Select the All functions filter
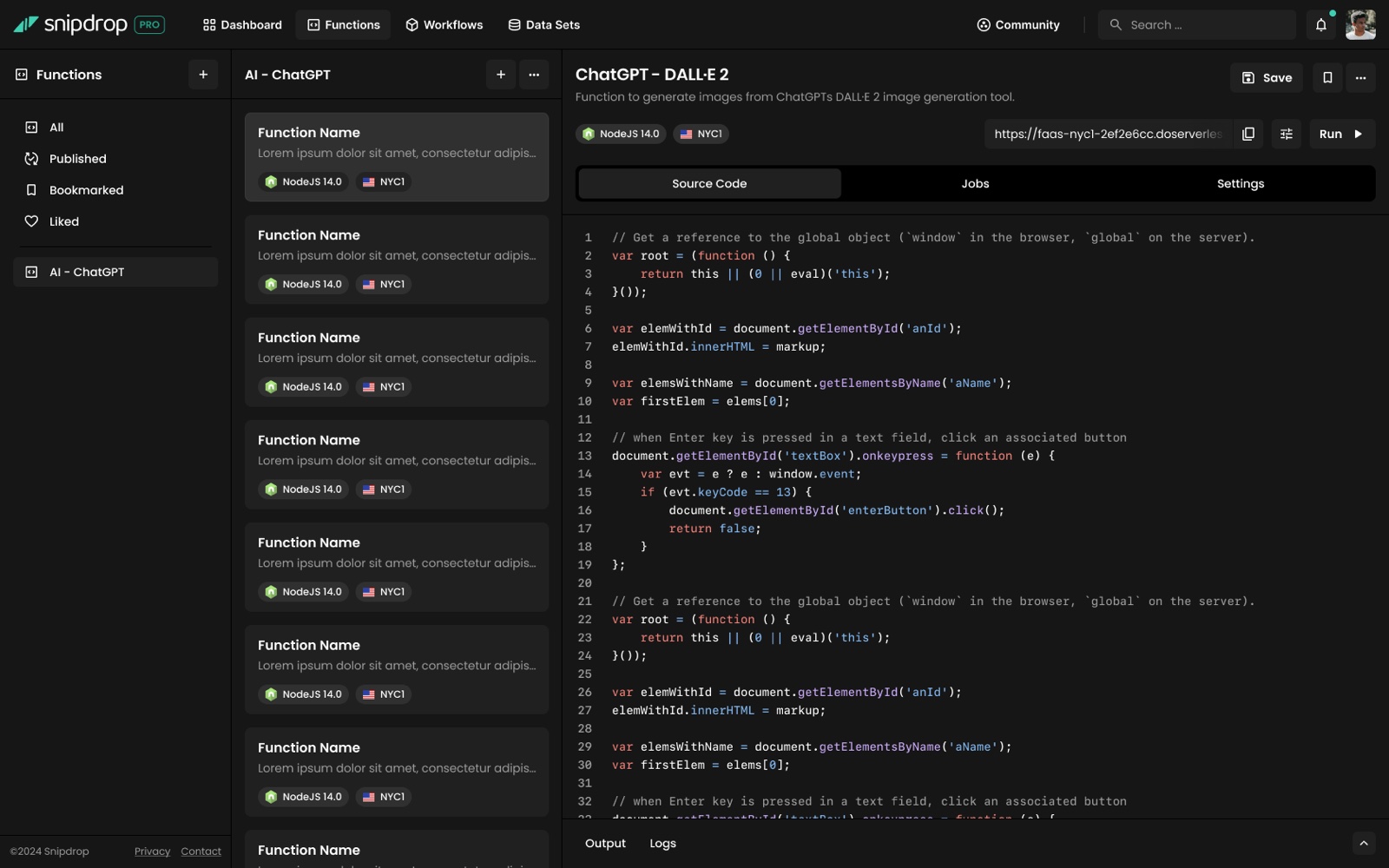This screenshot has height=868, width=1389. point(115,128)
